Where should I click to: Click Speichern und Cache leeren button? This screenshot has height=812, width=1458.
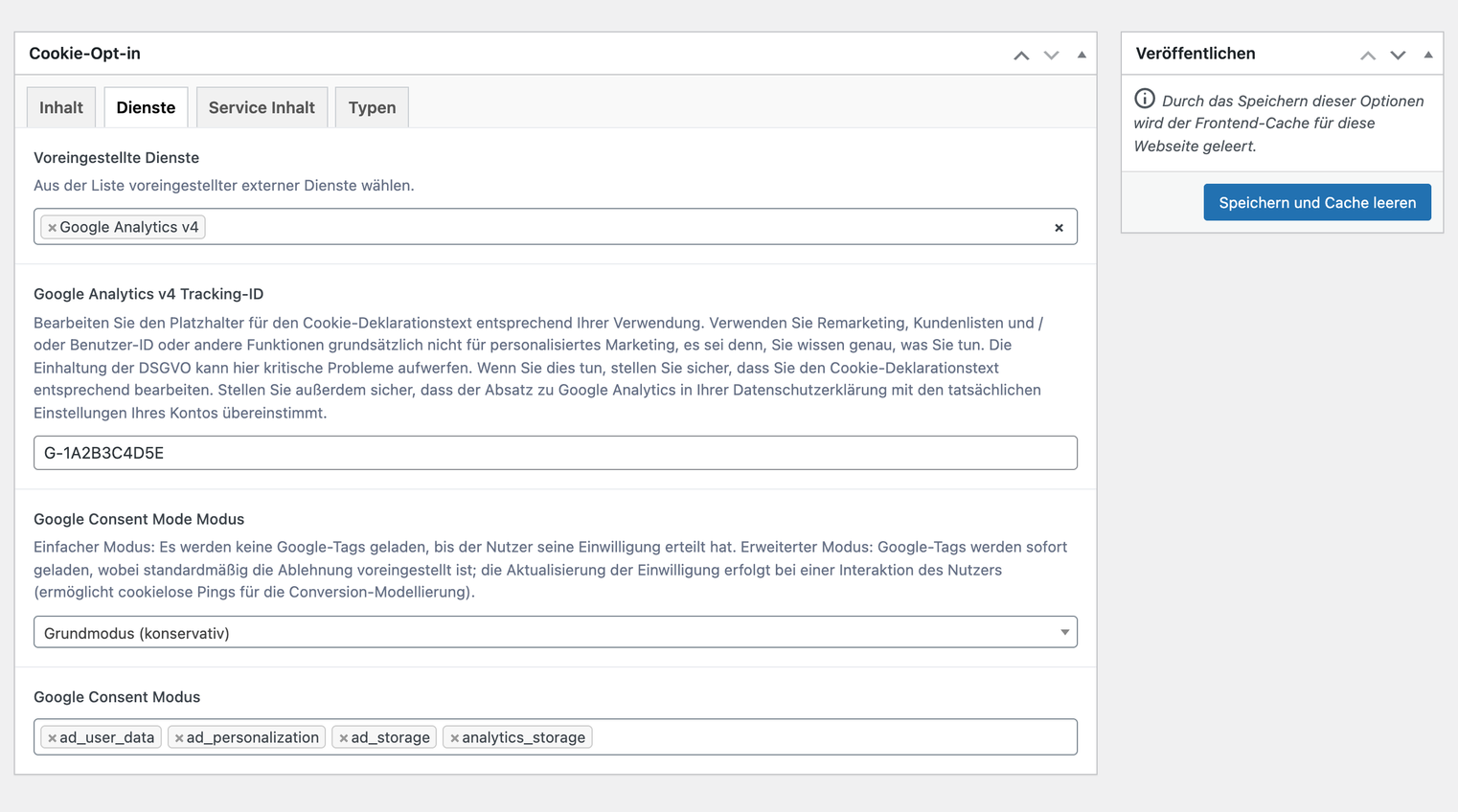pos(1317,202)
